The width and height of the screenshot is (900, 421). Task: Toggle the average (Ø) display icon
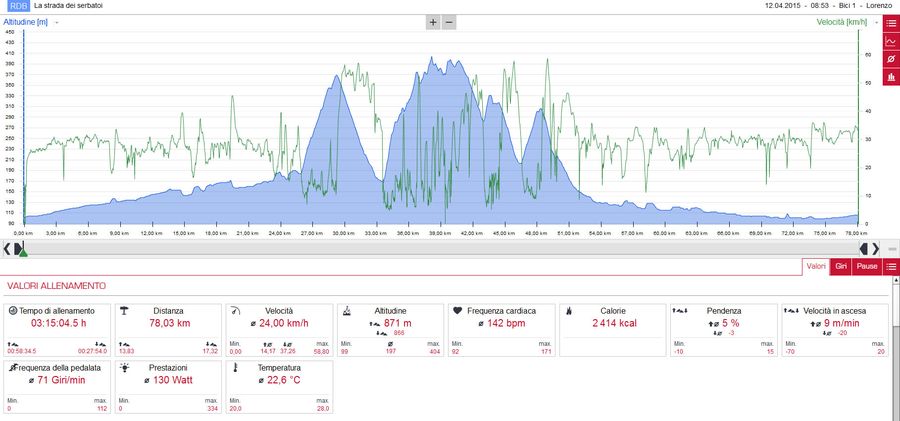(891, 59)
